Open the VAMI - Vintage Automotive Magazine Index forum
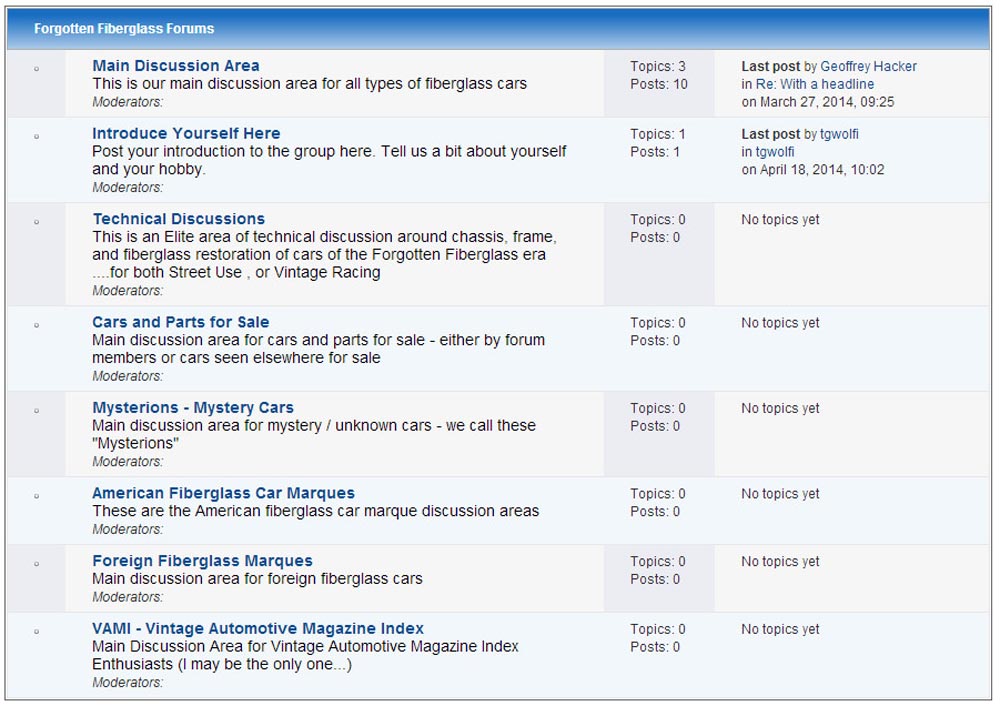 point(258,629)
